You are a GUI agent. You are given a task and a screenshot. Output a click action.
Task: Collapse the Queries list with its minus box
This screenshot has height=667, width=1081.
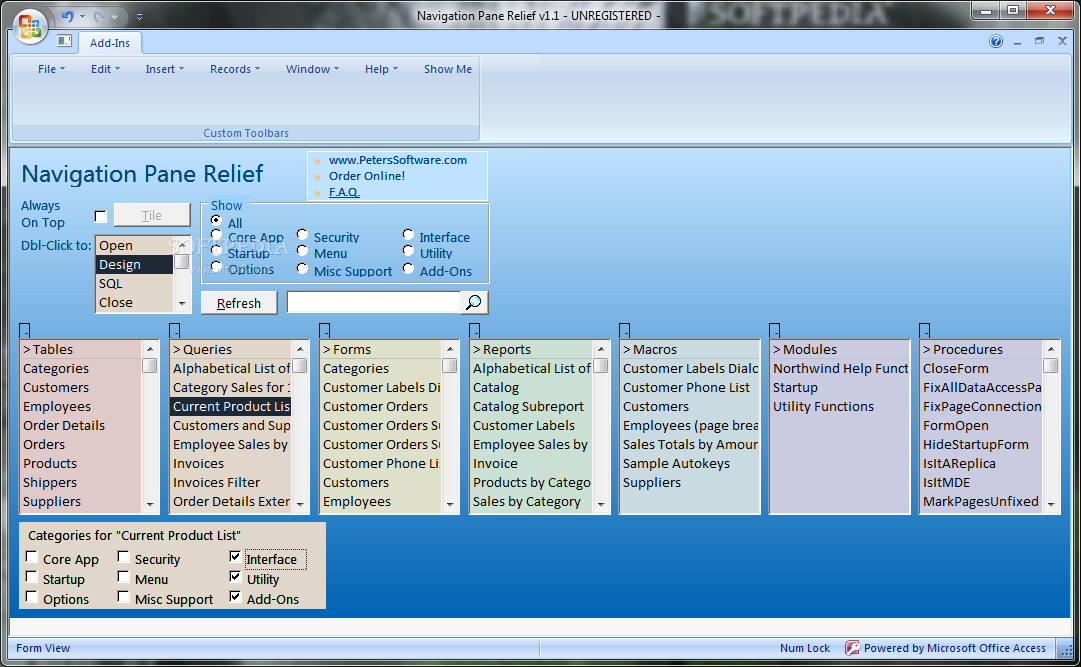pyautogui.click(x=174, y=330)
